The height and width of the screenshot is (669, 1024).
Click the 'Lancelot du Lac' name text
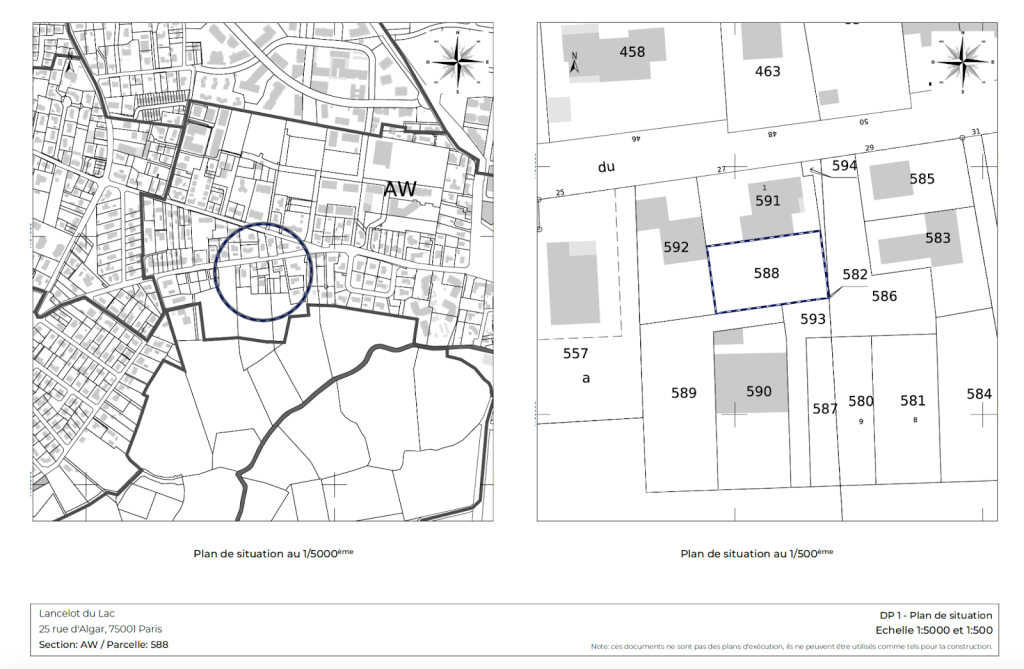point(76,613)
